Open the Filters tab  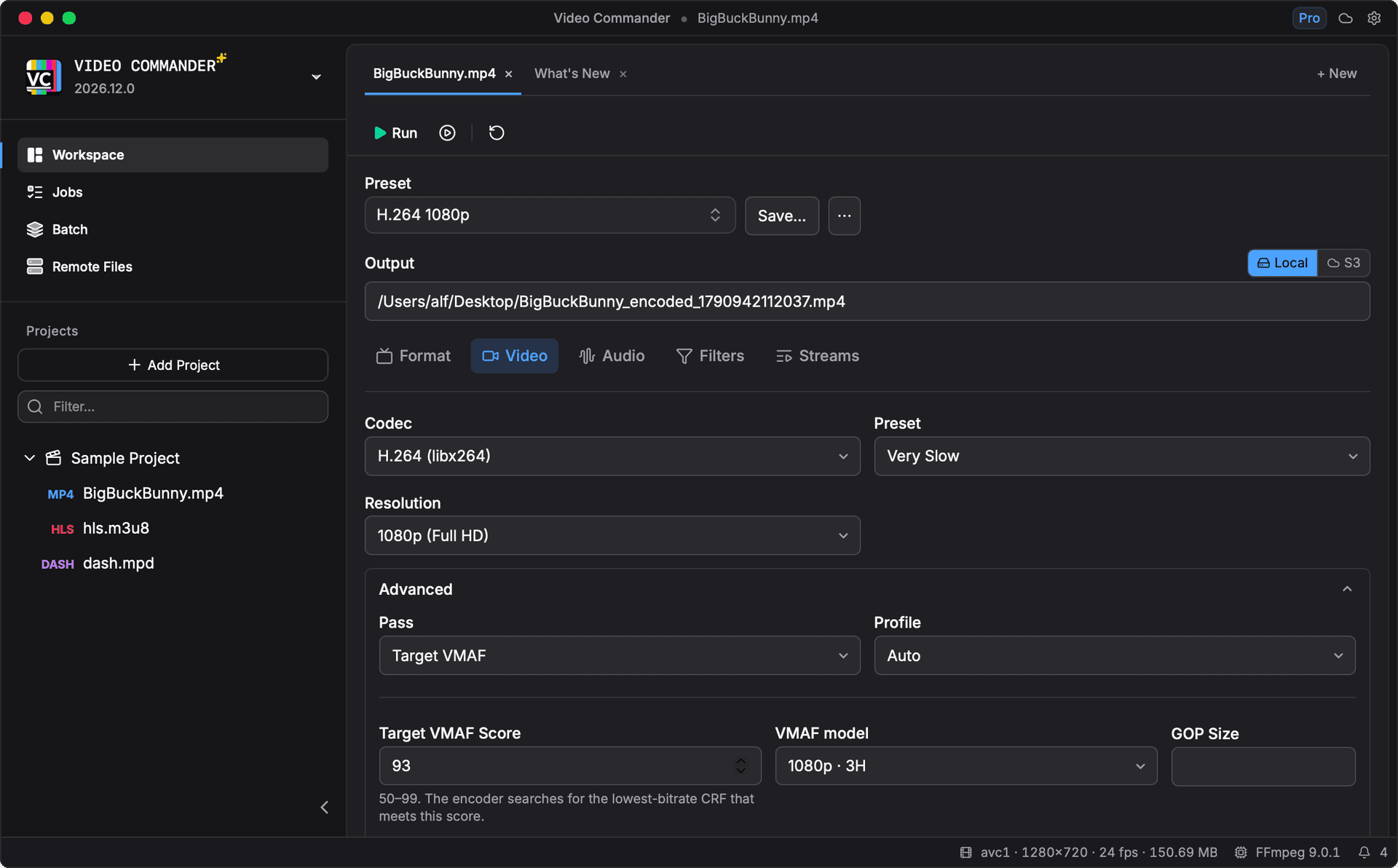pos(711,356)
